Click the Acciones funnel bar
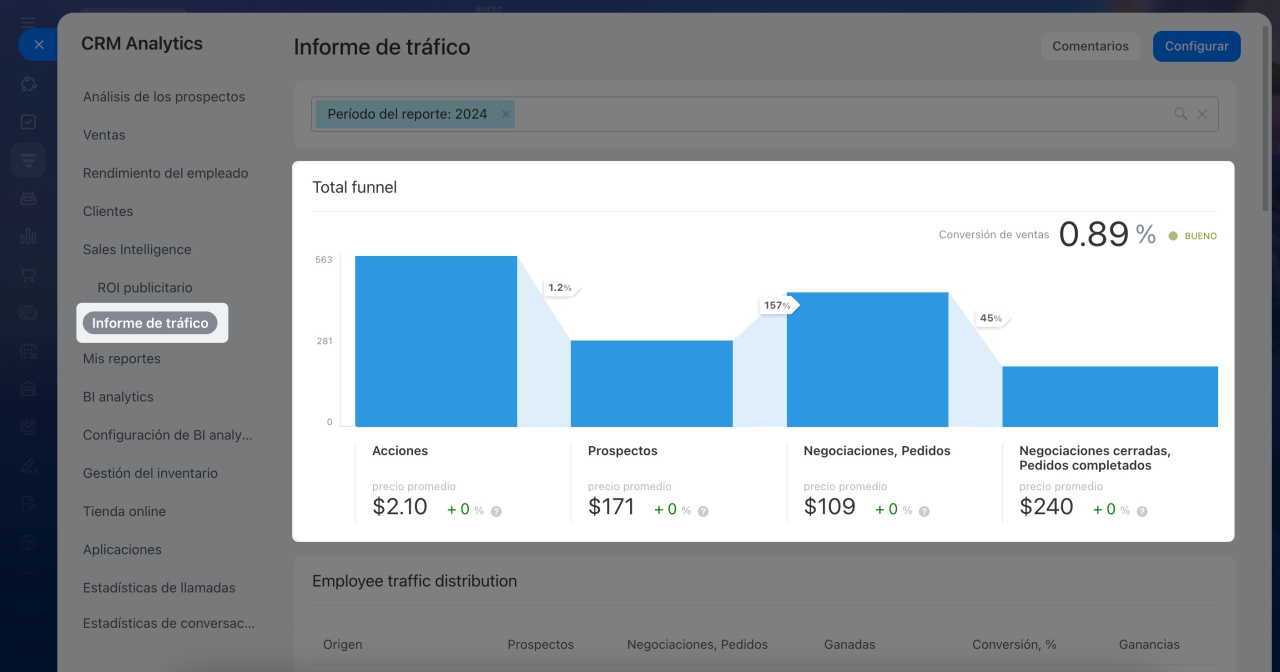 pos(436,342)
